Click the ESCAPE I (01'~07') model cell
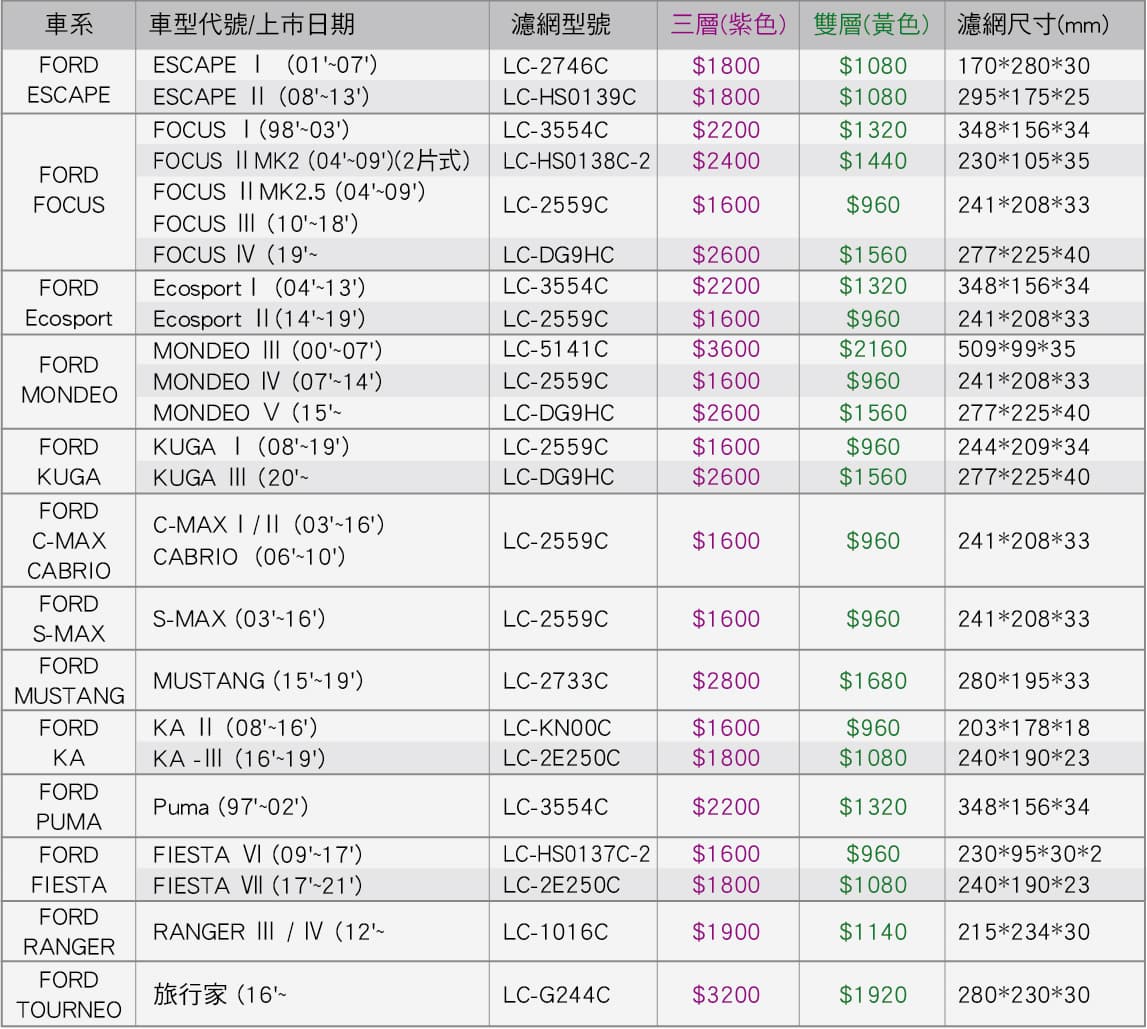1147x1029 pixels. [265, 65]
